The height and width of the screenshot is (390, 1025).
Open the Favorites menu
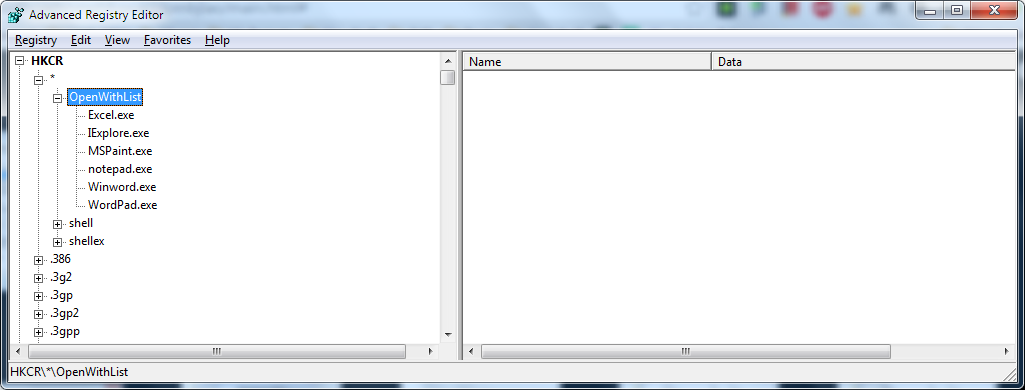tap(167, 40)
